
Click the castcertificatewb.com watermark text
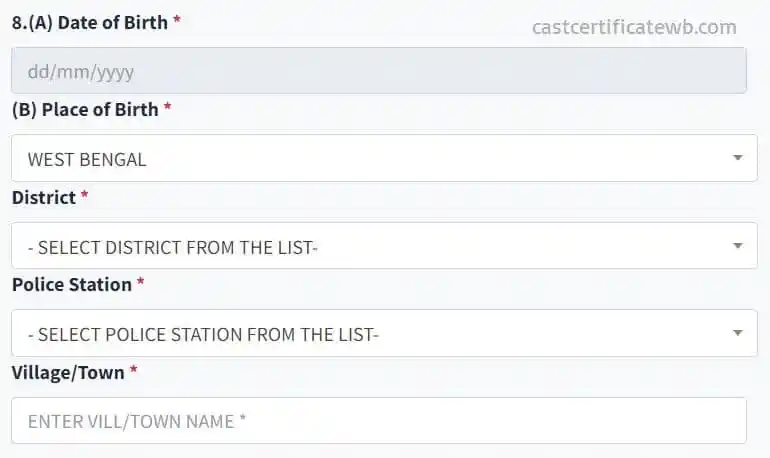634,27
